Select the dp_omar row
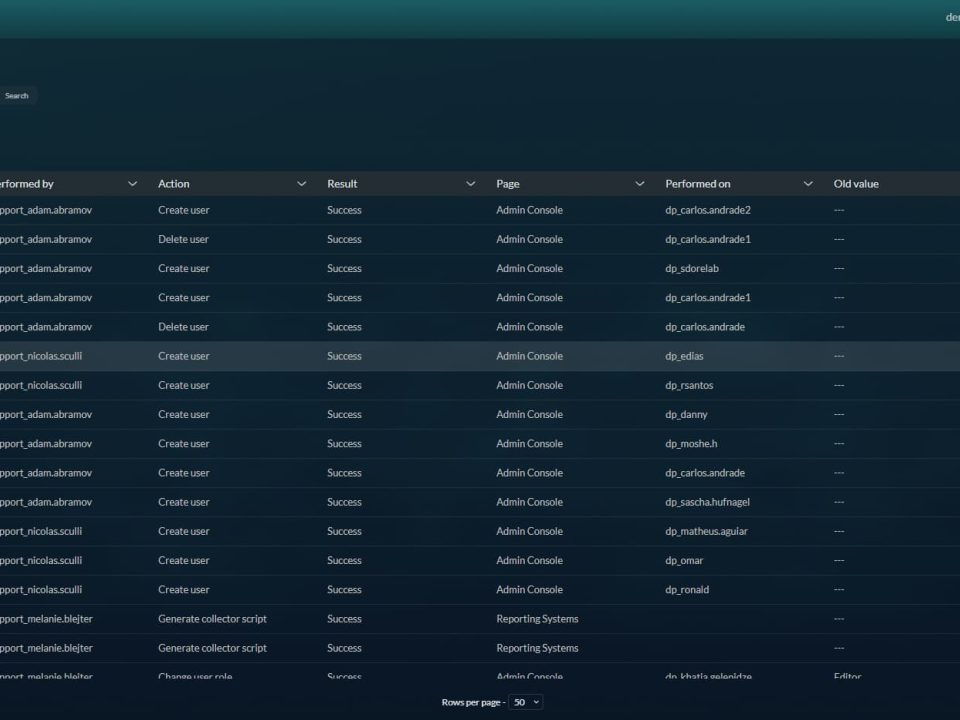Screen dimensions: 960x720 (684, 560)
